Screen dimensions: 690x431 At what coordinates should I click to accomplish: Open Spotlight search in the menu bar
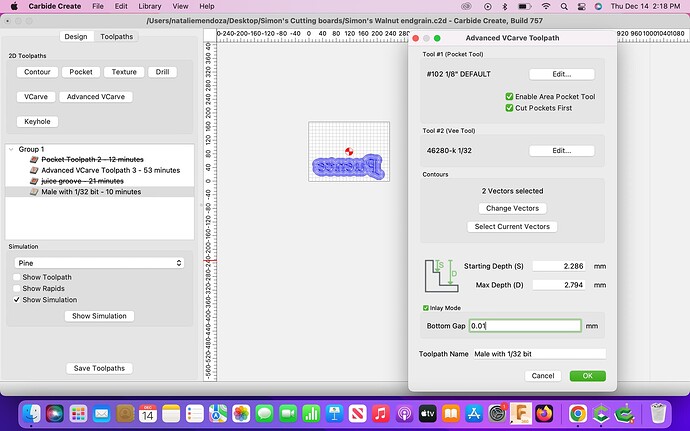coord(564,6)
